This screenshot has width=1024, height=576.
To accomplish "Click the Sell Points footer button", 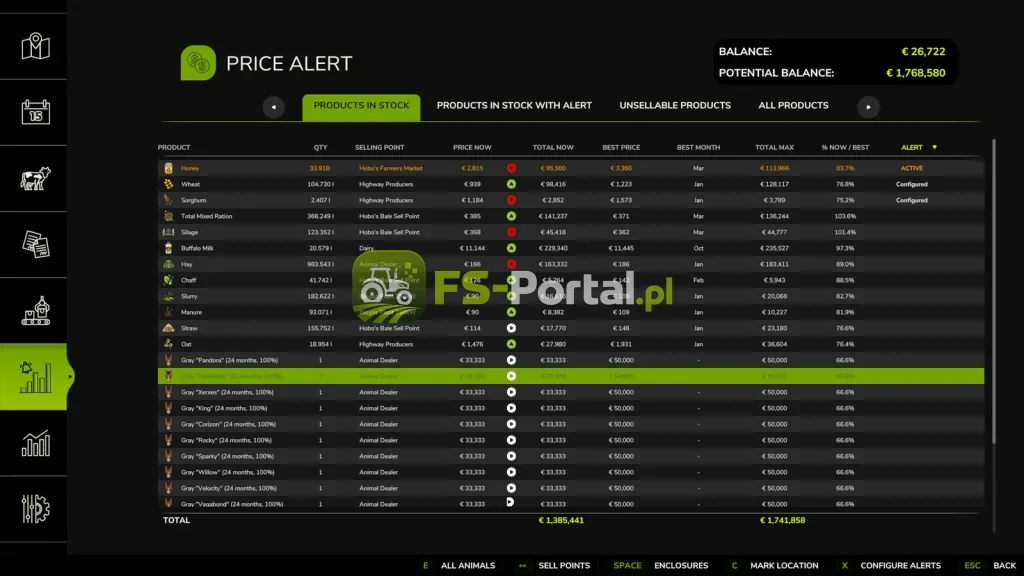I will 564,566.
